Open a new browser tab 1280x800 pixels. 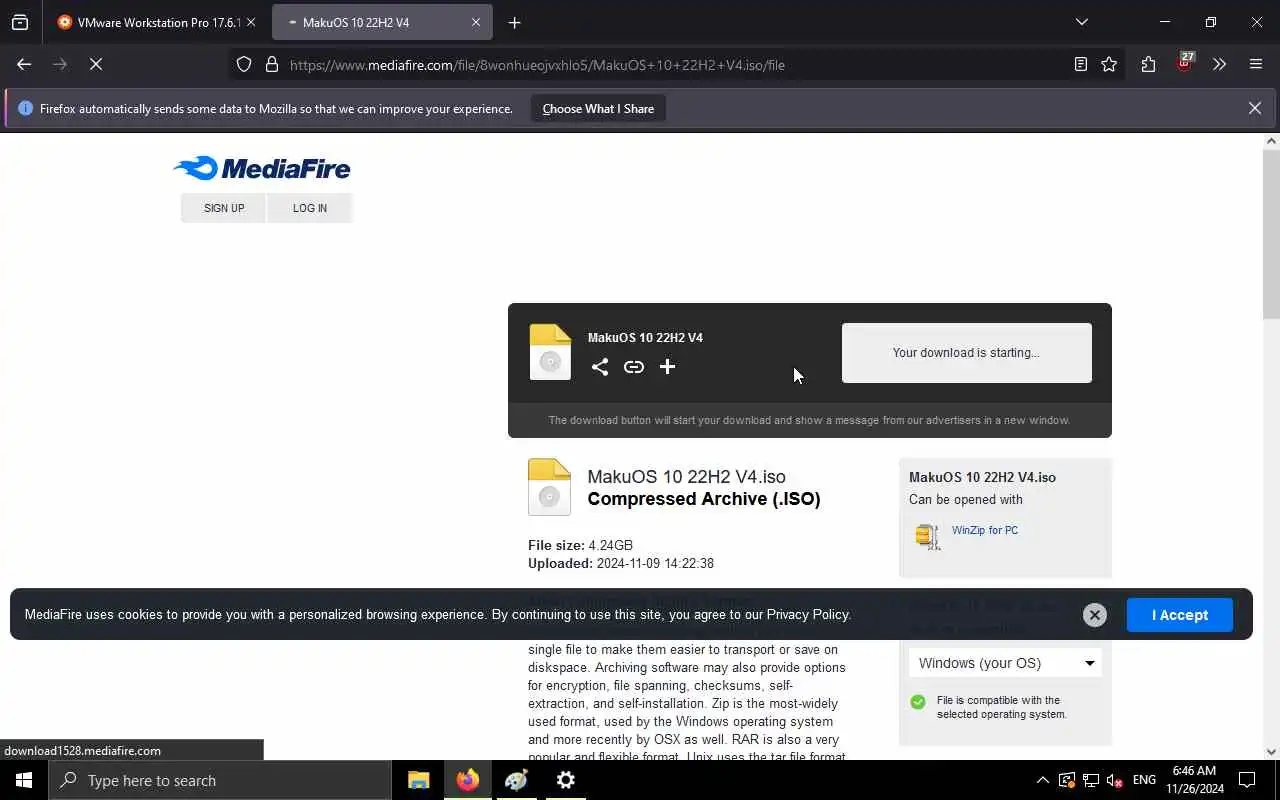(514, 22)
